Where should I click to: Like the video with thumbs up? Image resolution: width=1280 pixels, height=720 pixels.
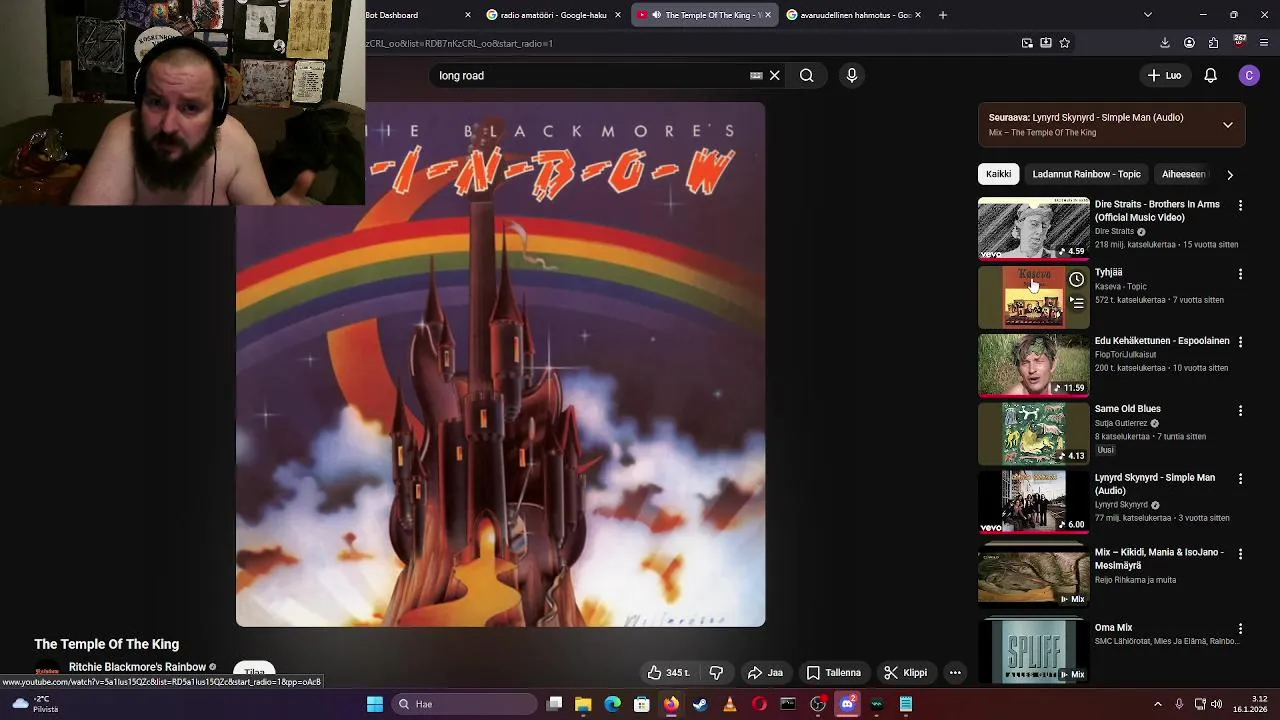click(x=669, y=673)
